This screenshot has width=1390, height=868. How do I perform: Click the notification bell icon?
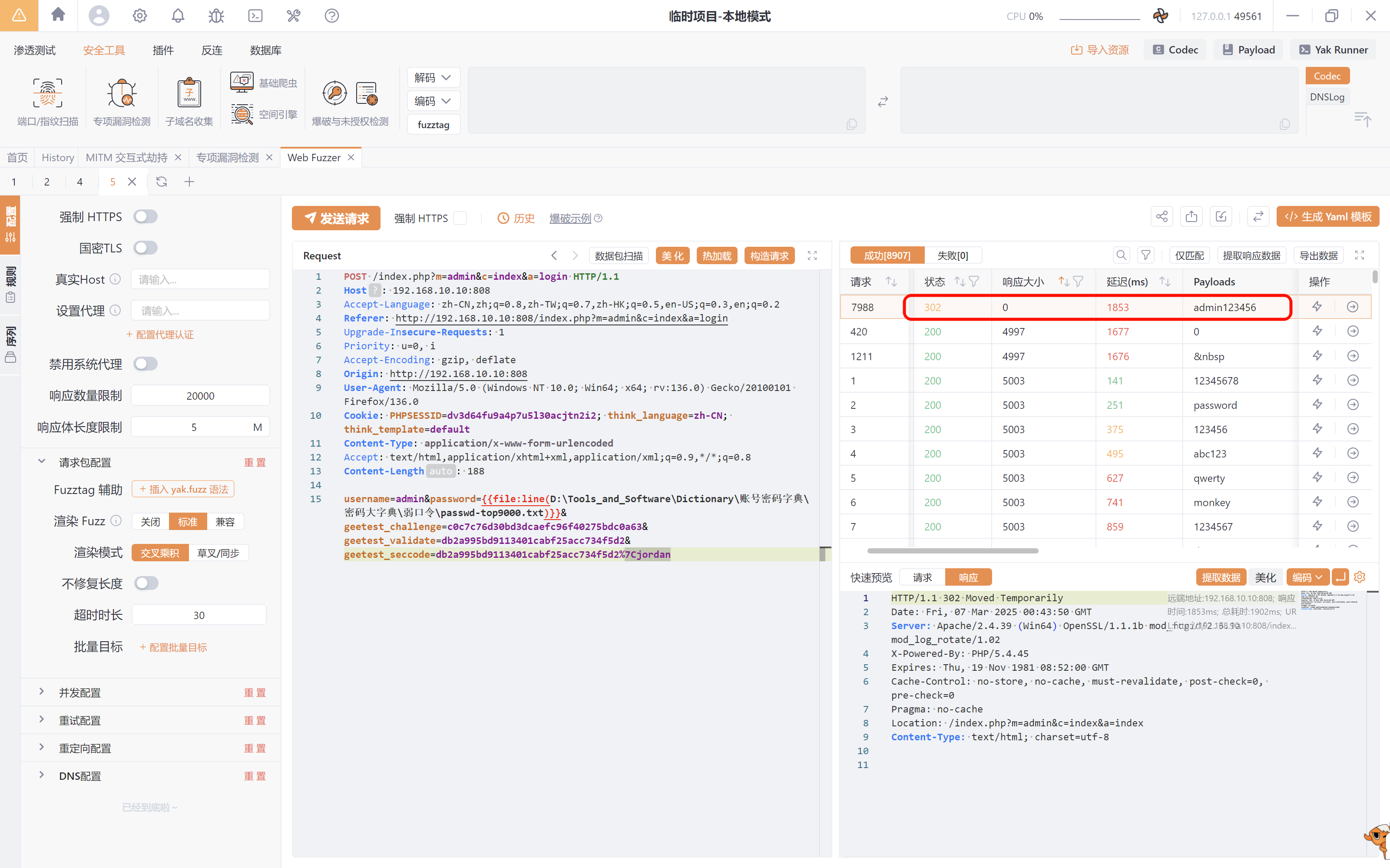tap(178, 16)
